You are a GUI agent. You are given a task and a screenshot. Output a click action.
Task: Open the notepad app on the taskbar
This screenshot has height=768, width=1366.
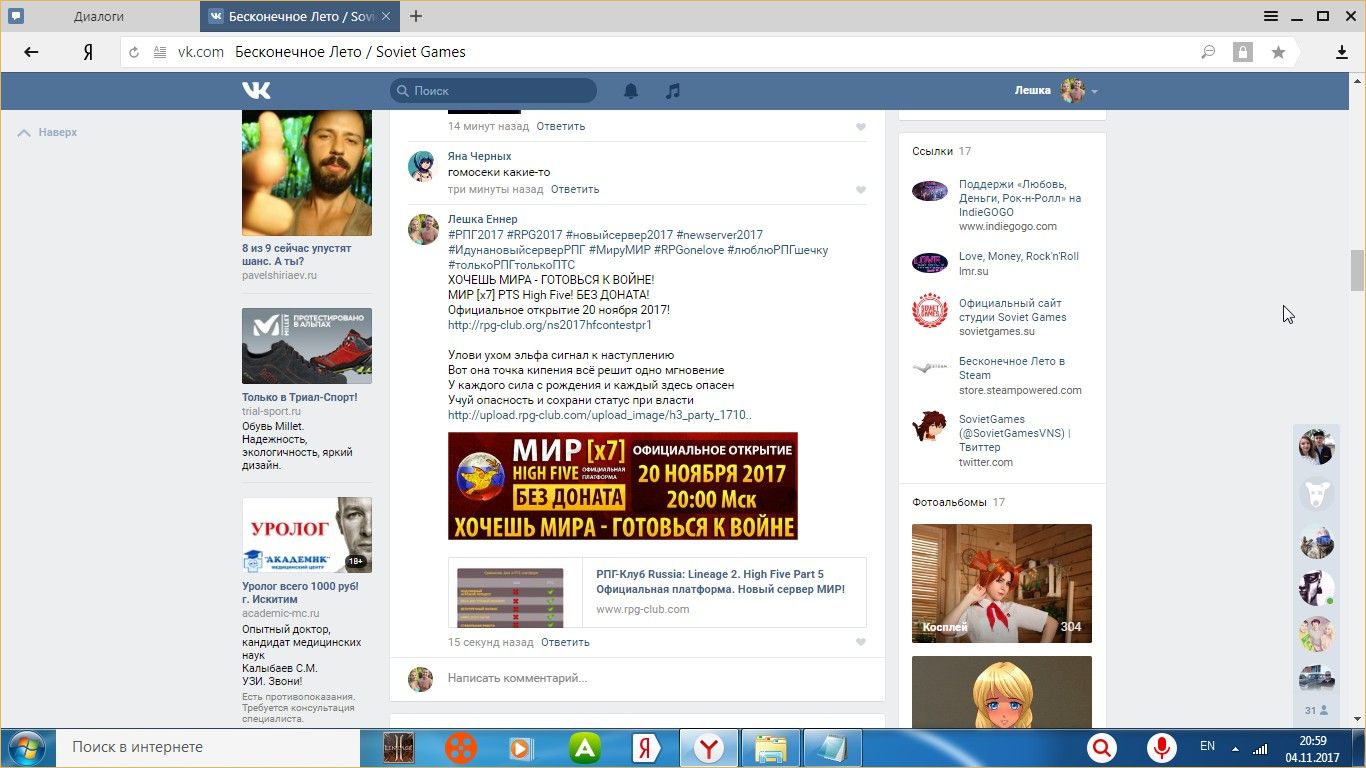click(x=832, y=748)
